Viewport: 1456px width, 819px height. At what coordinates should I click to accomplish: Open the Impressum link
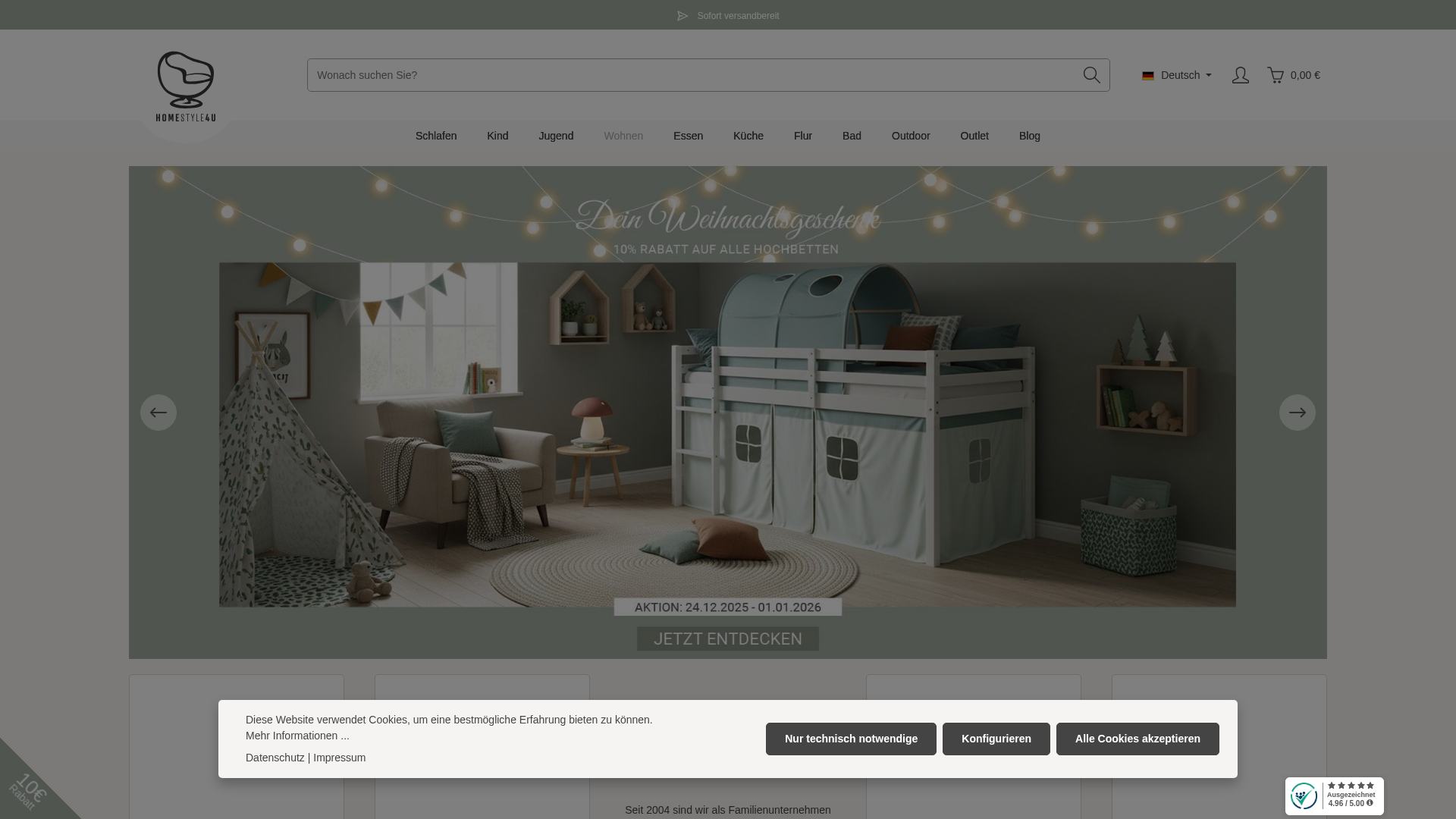click(339, 758)
